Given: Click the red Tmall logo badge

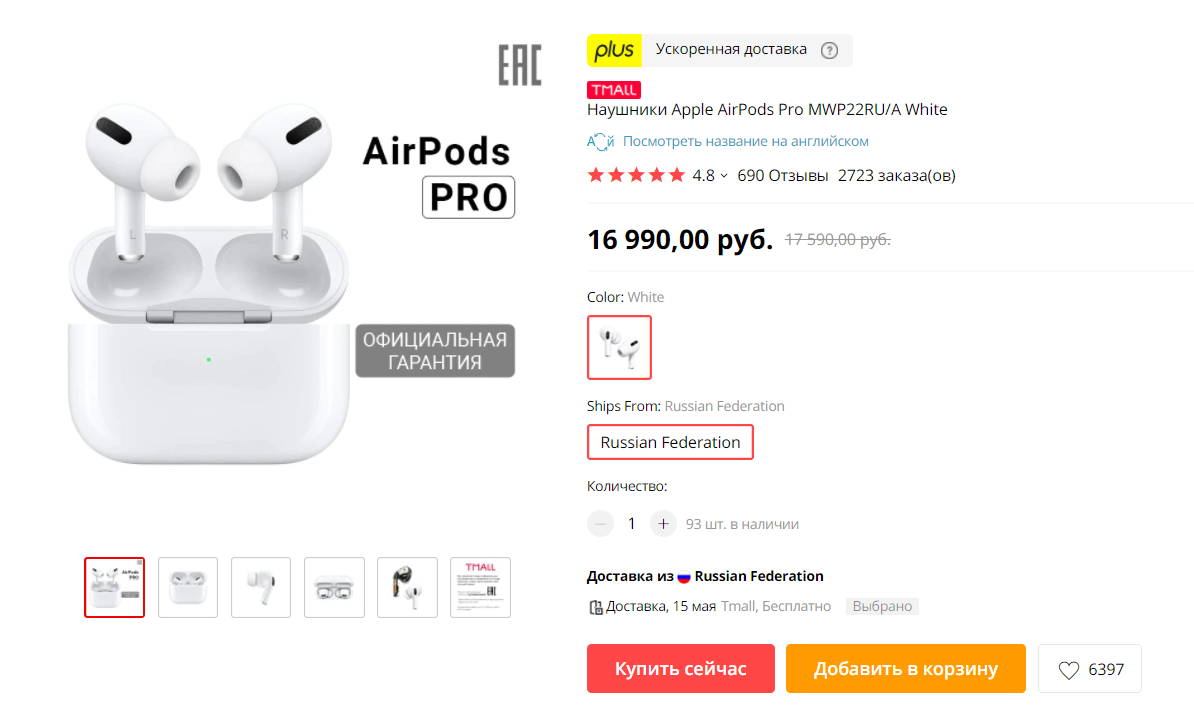Looking at the screenshot, I should [614, 90].
